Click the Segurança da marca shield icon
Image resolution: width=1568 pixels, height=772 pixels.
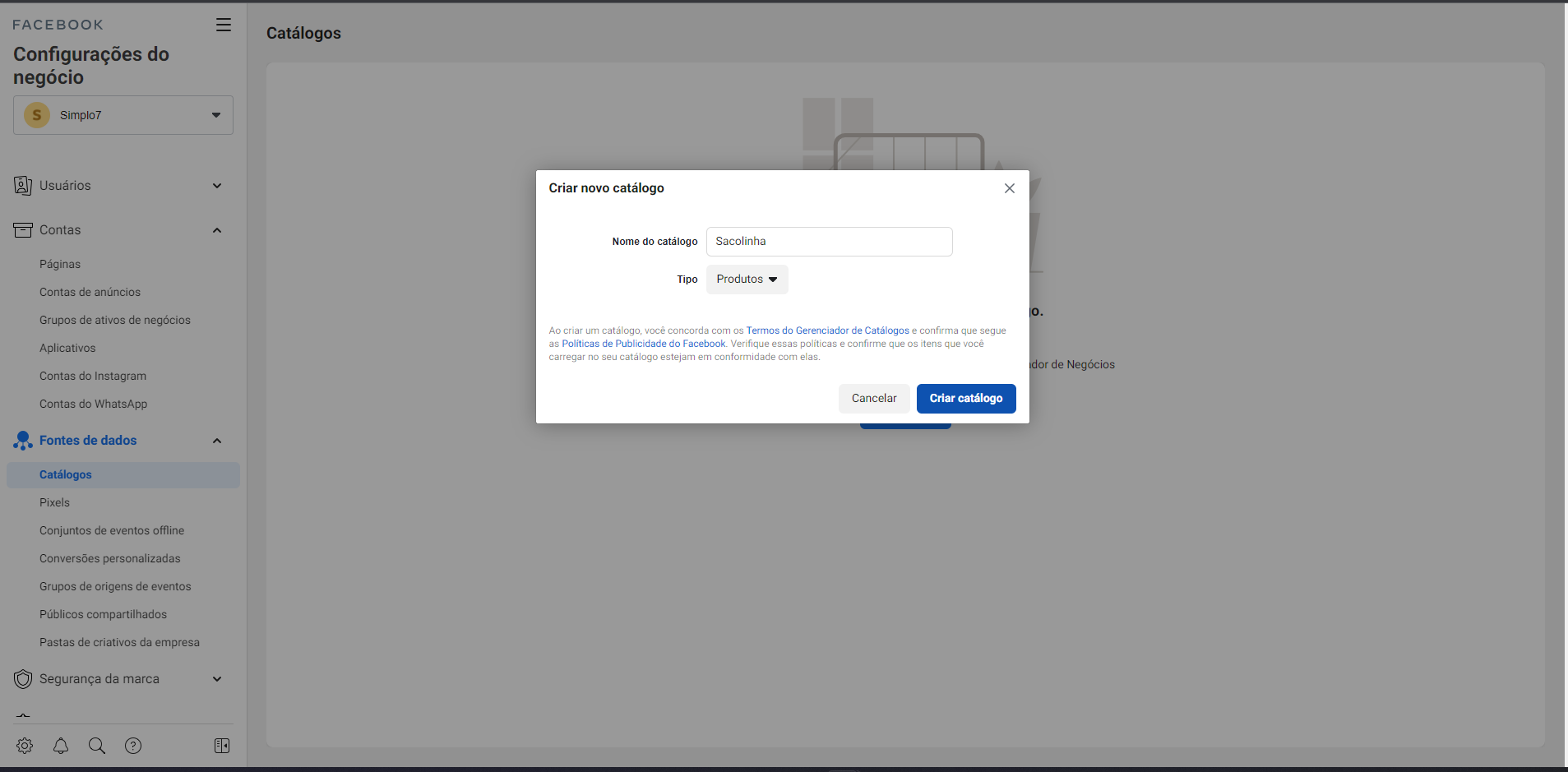click(x=23, y=679)
